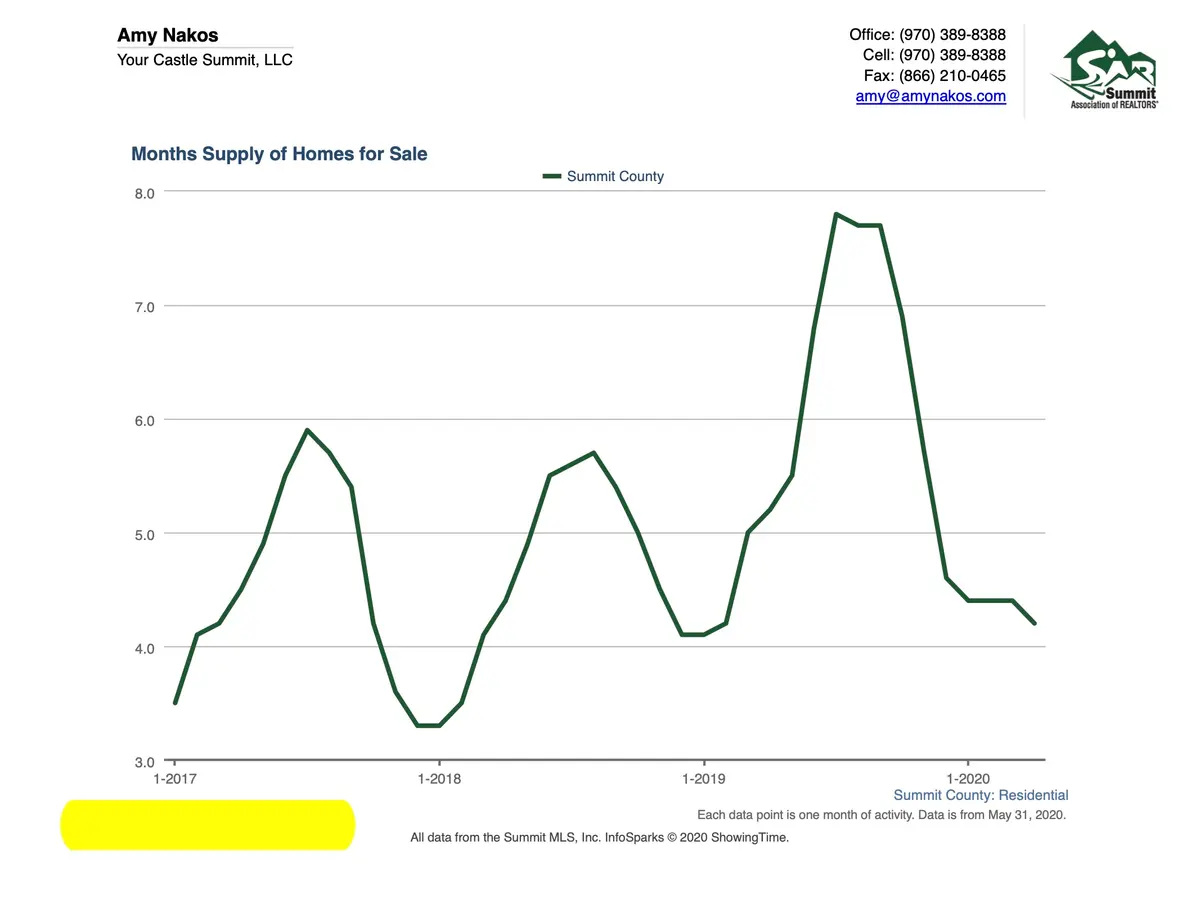Click the 'Each data point is one month' note
Screen dimensions: 1200x900
(x=882, y=815)
